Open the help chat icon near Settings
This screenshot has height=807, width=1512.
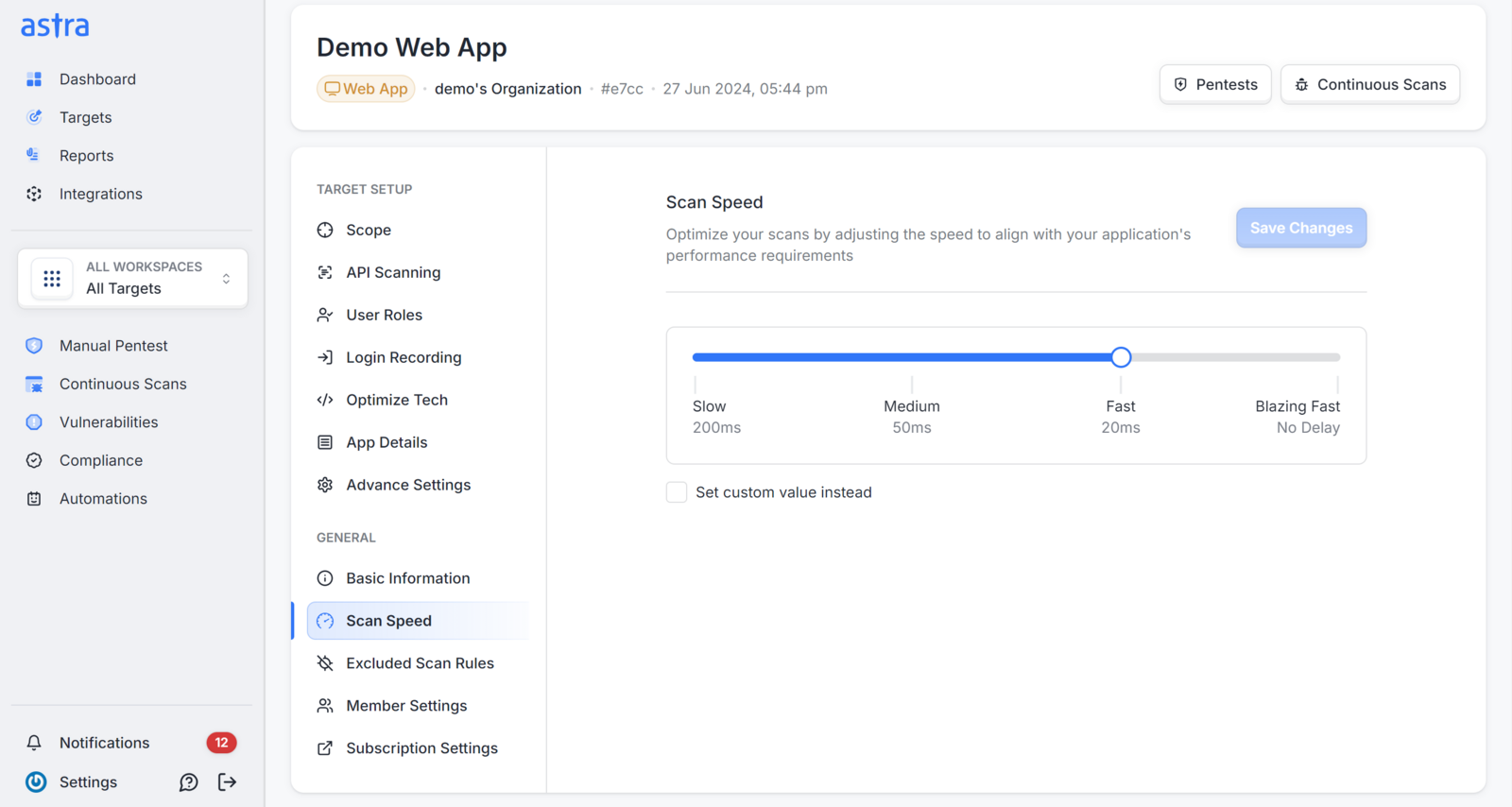tap(189, 781)
